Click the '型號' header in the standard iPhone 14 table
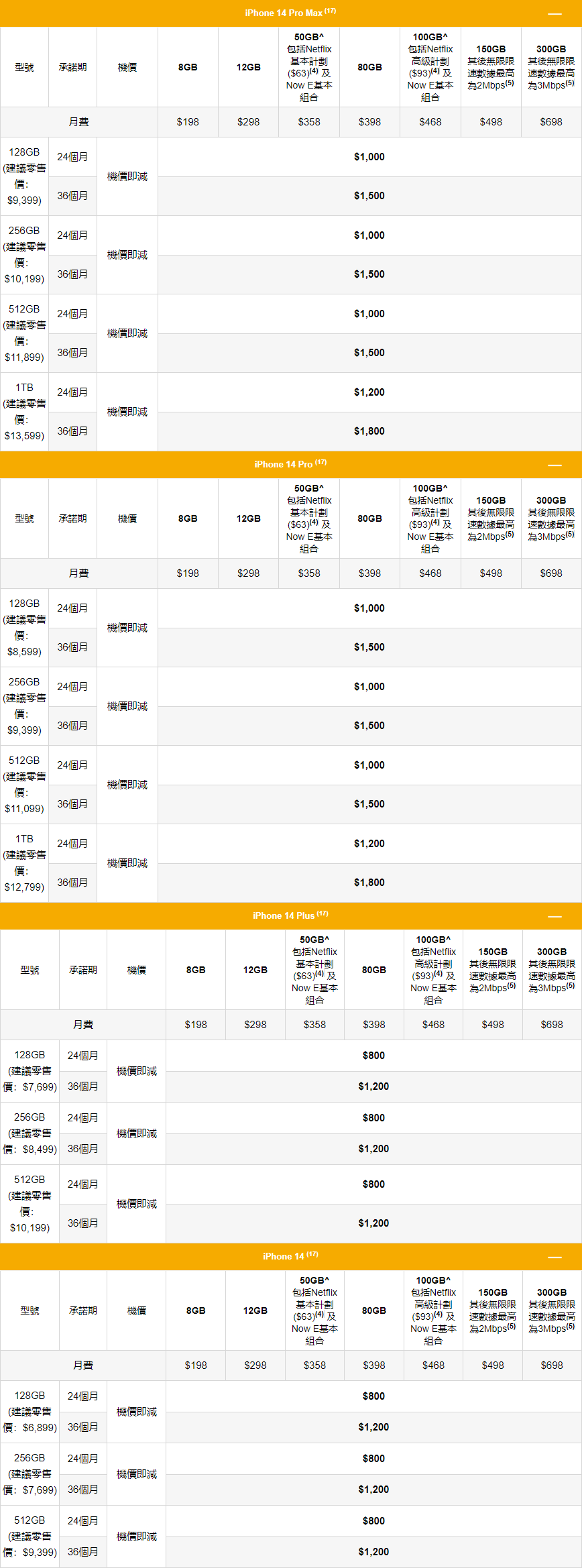 click(x=30, y=1310)
